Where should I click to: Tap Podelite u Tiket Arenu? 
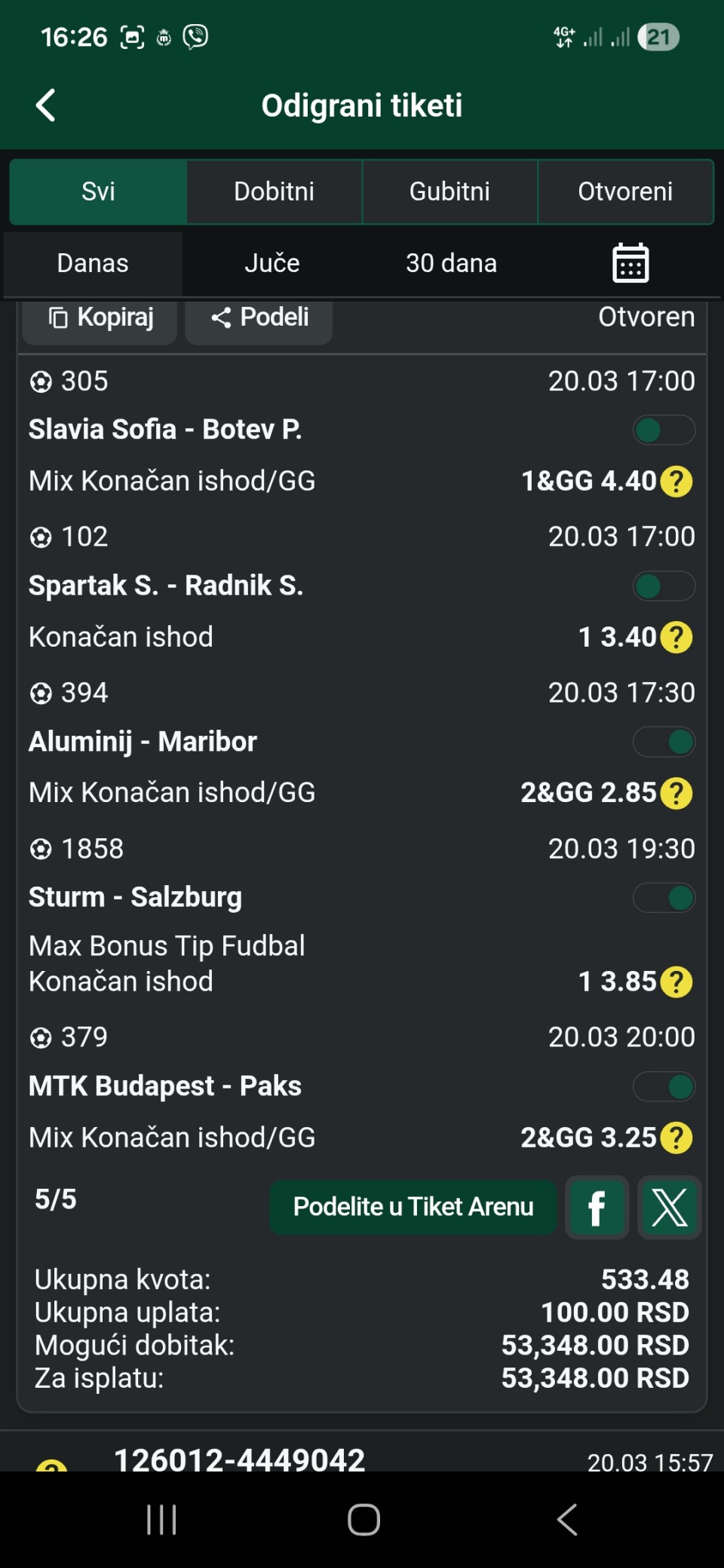point(413,1208)
